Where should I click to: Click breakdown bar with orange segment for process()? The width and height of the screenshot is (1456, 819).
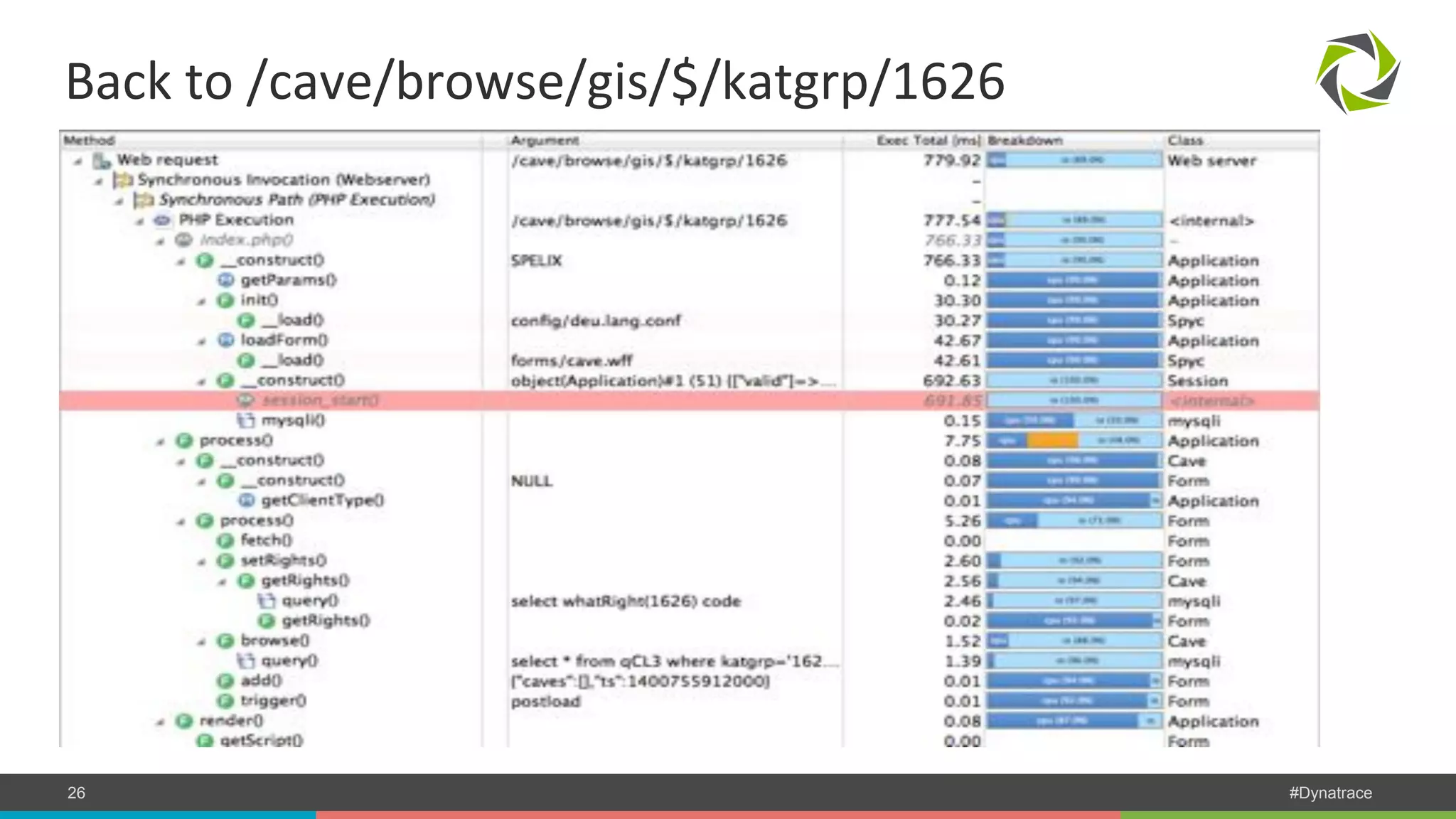coord(1074,441)
